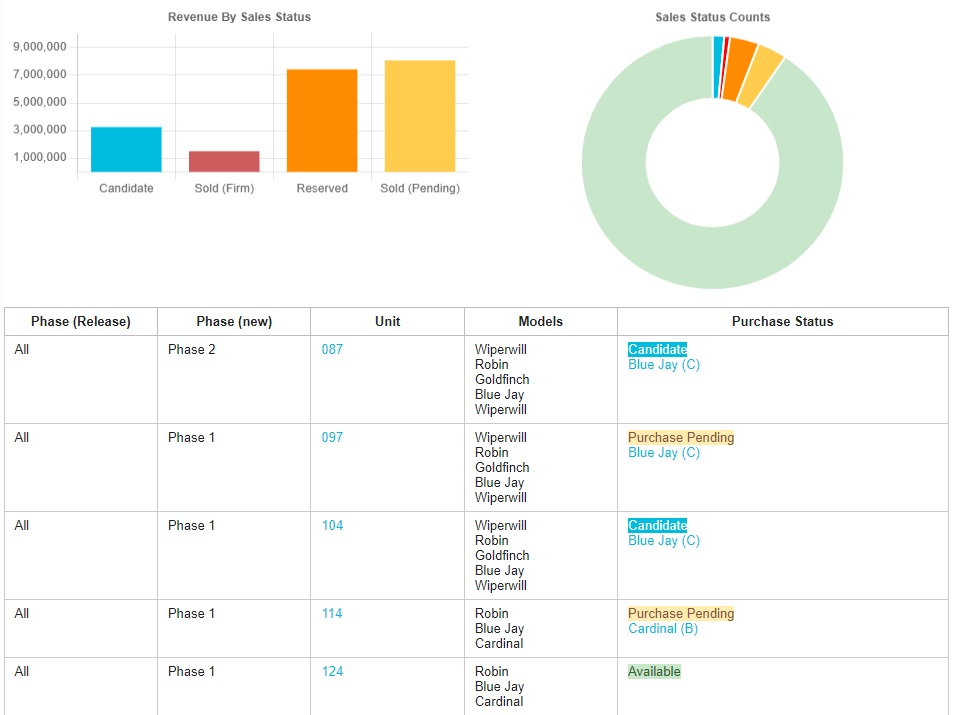The image size is (954, 715).
Task: Click the blue Candidate bar in revenue chart
Action: click(126, 149)
